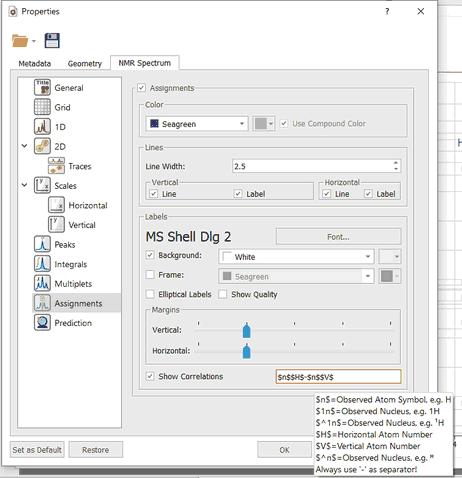Switch to the NMR Spectrum tab
462x478 pixels.
pyautogui.click(x=145, y=63)
